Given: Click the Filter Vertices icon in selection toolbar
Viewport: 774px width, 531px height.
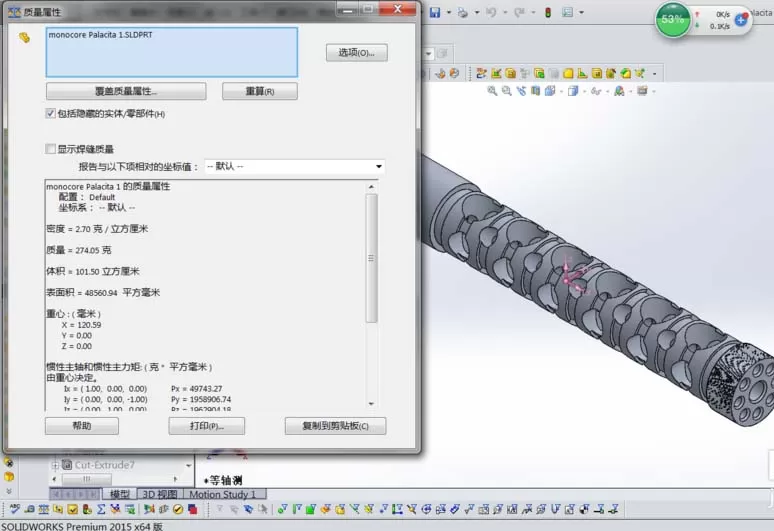Looking at the screenshot, I should click(x=282, y=509).
